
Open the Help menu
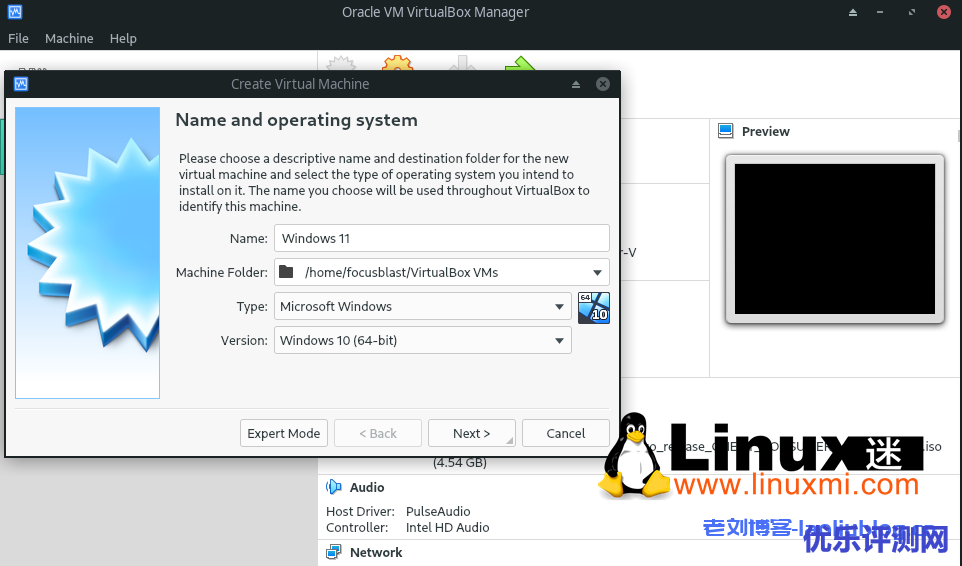[x=123, y=38]
